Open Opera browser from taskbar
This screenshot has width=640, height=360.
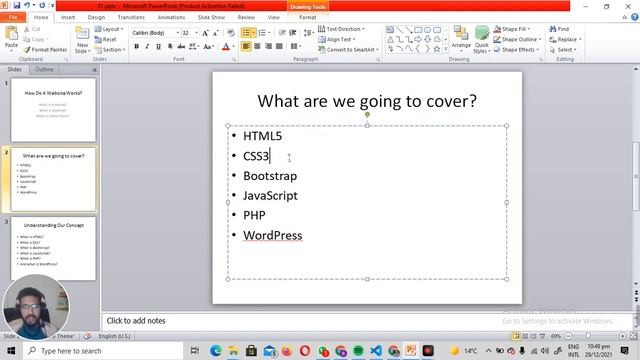(x=304, y=351)
